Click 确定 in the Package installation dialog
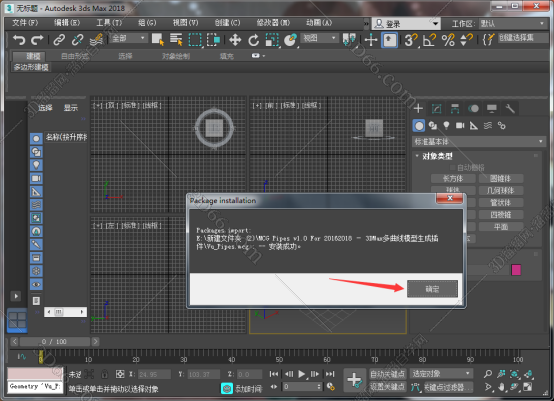Image resolution: width=554 pixels, height=401 pixels. [x=432, y=289]
